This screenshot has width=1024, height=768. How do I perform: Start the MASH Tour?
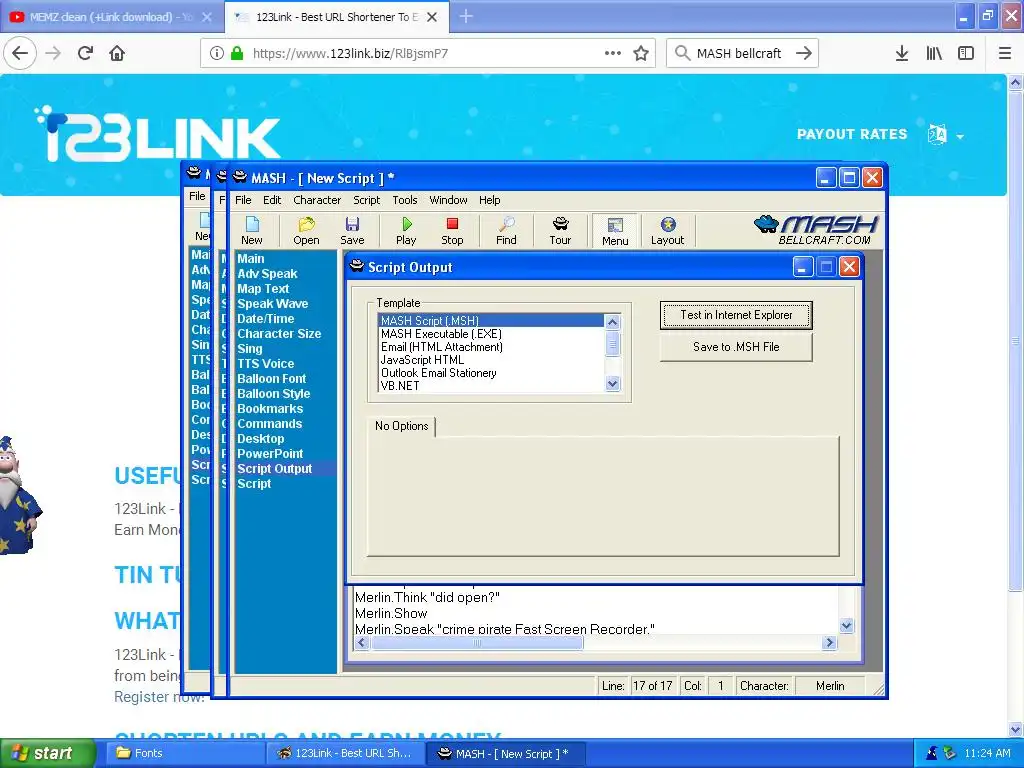point(560,231)
